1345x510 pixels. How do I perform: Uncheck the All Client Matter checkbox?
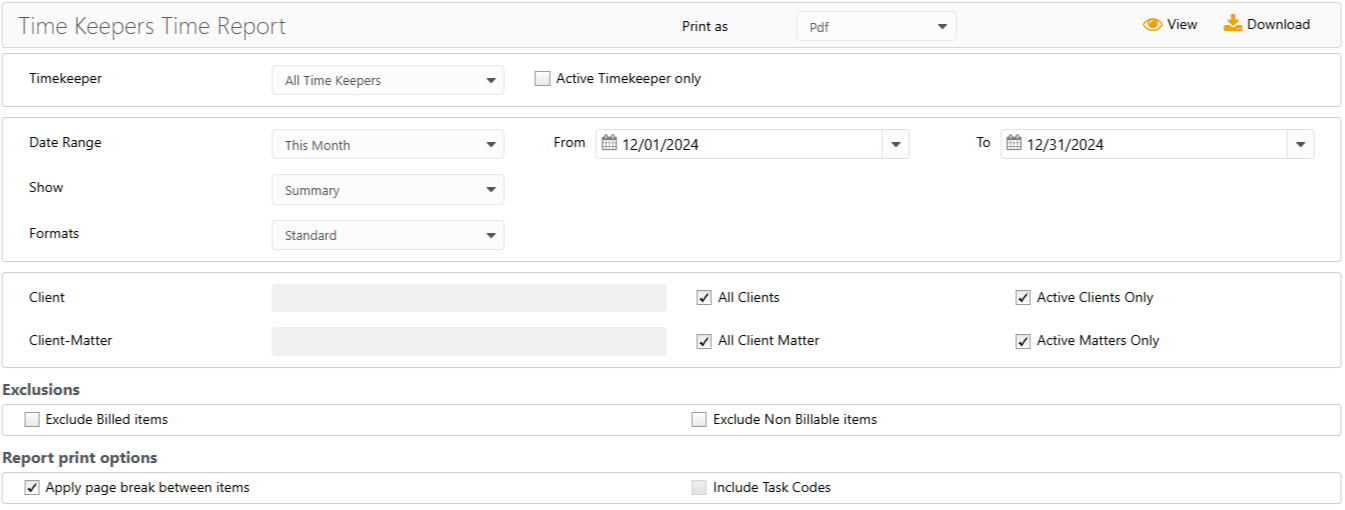[704, 341]
